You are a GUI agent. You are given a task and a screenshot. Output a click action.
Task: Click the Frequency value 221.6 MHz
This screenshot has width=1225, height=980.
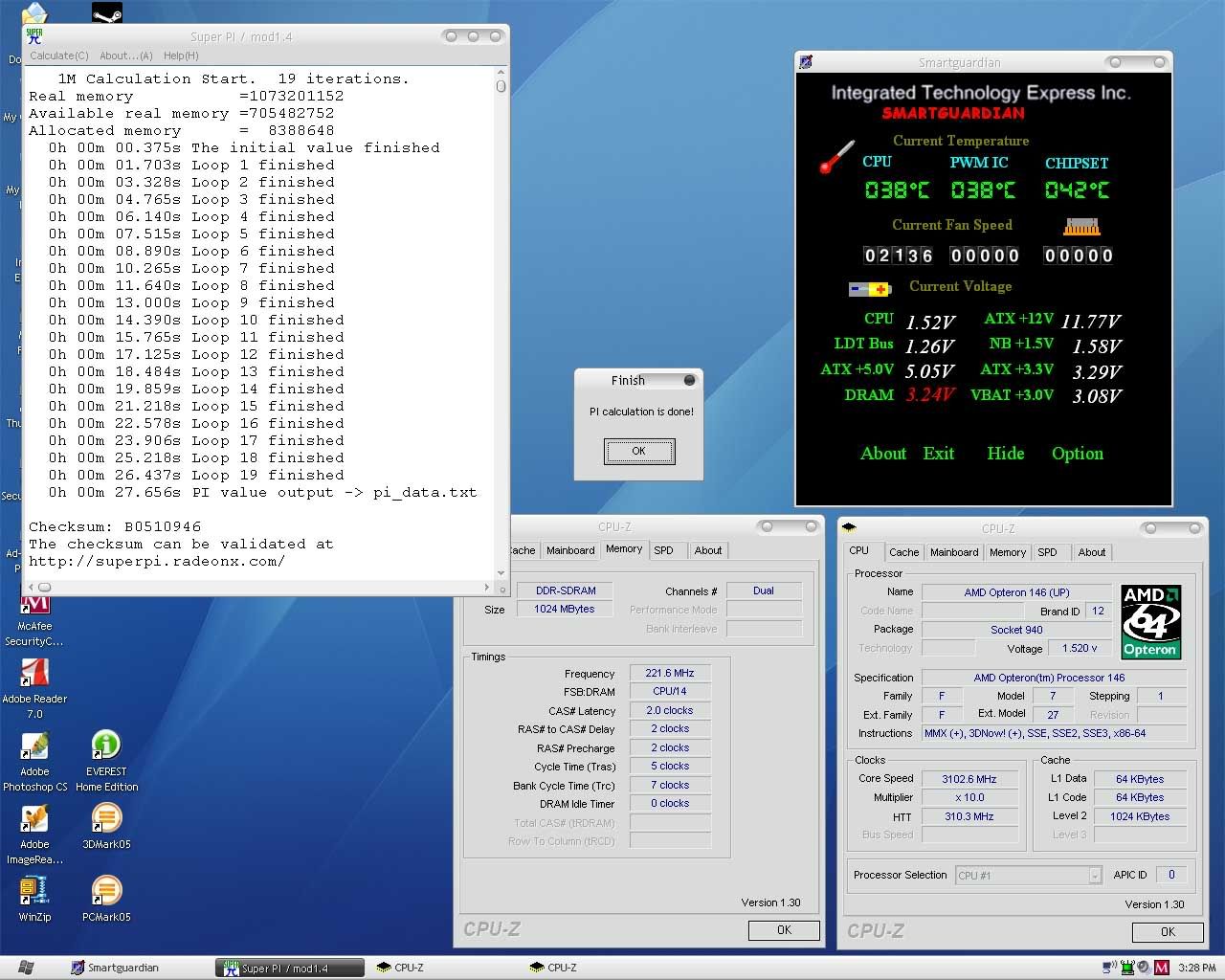click(x=670, y=673)
